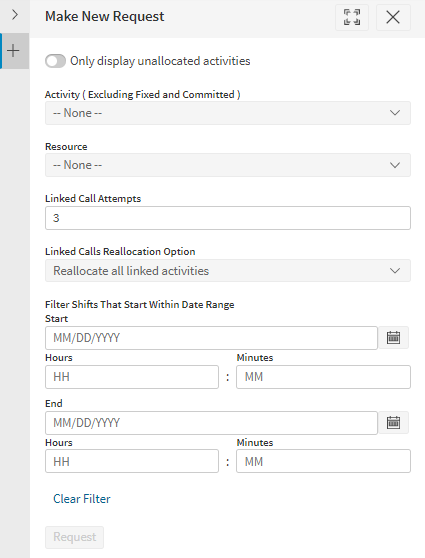The height and width of the screenshot is (558, 425).
Task: Open the Start date calendar picker
Action: [x=393, y=337]
